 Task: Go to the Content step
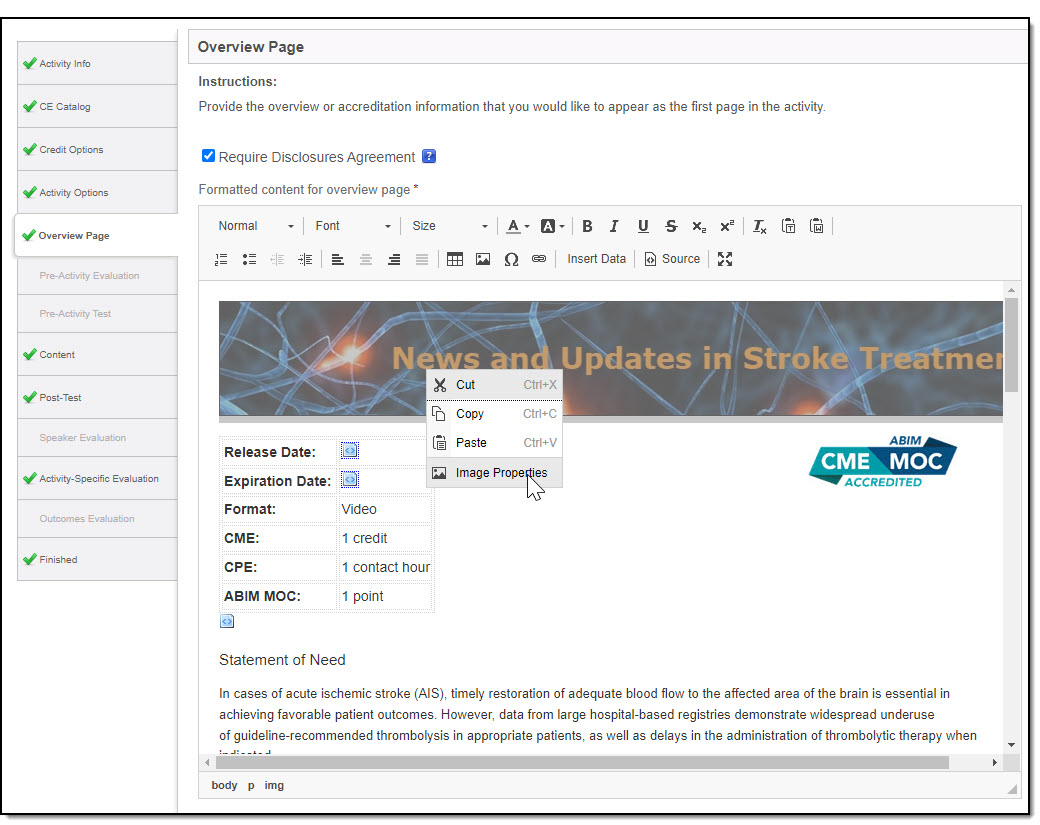[98, 354]
